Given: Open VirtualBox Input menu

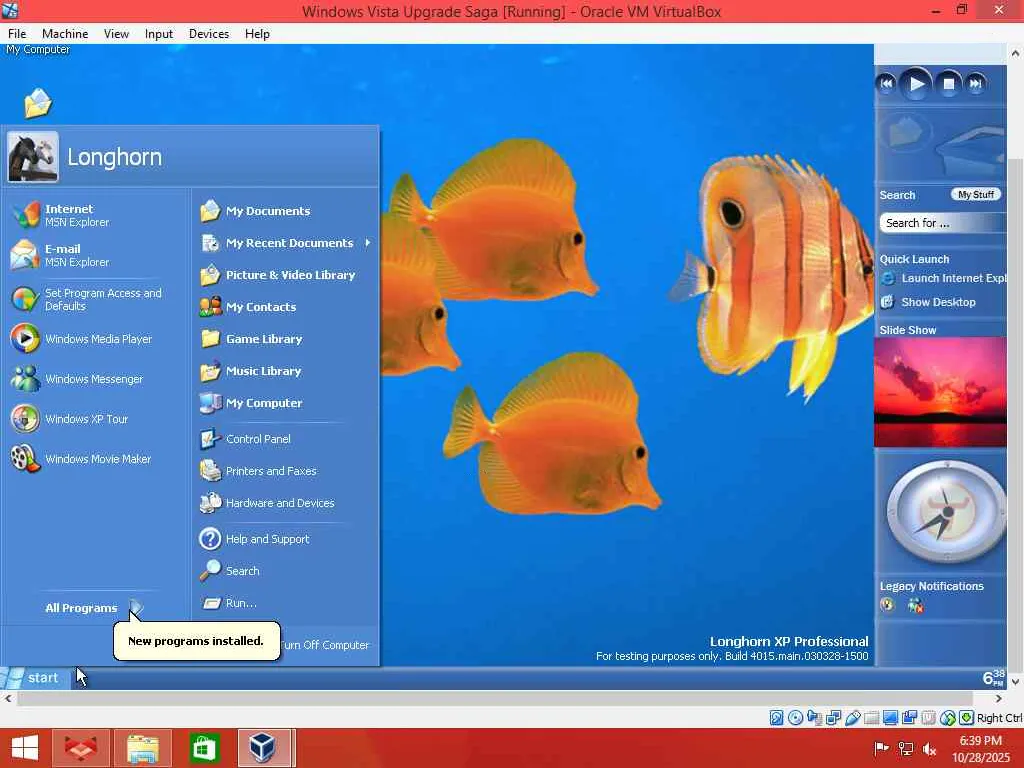Looking at the screenshot, I should (159, 33).
